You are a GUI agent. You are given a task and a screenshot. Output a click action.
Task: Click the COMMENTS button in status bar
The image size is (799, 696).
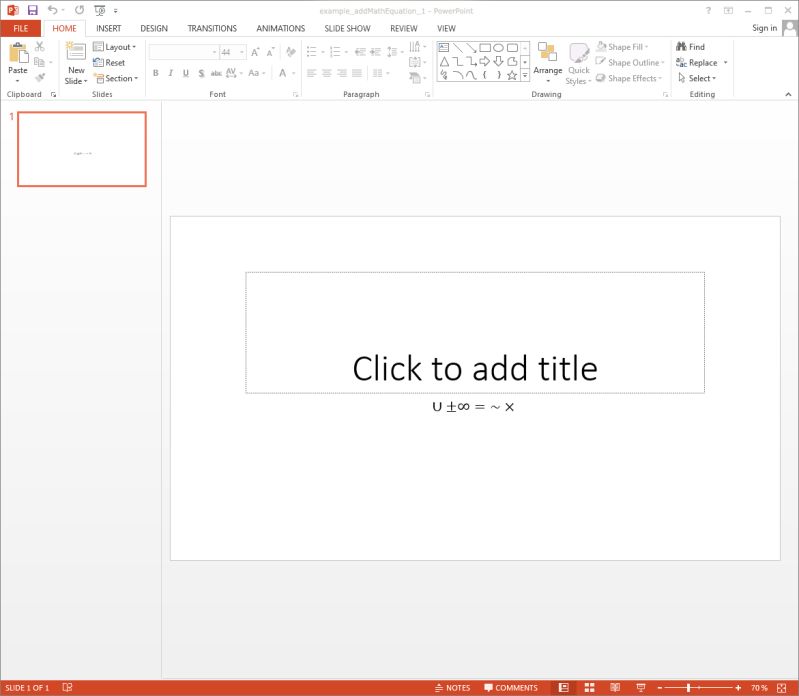click(x=511, y=687)
